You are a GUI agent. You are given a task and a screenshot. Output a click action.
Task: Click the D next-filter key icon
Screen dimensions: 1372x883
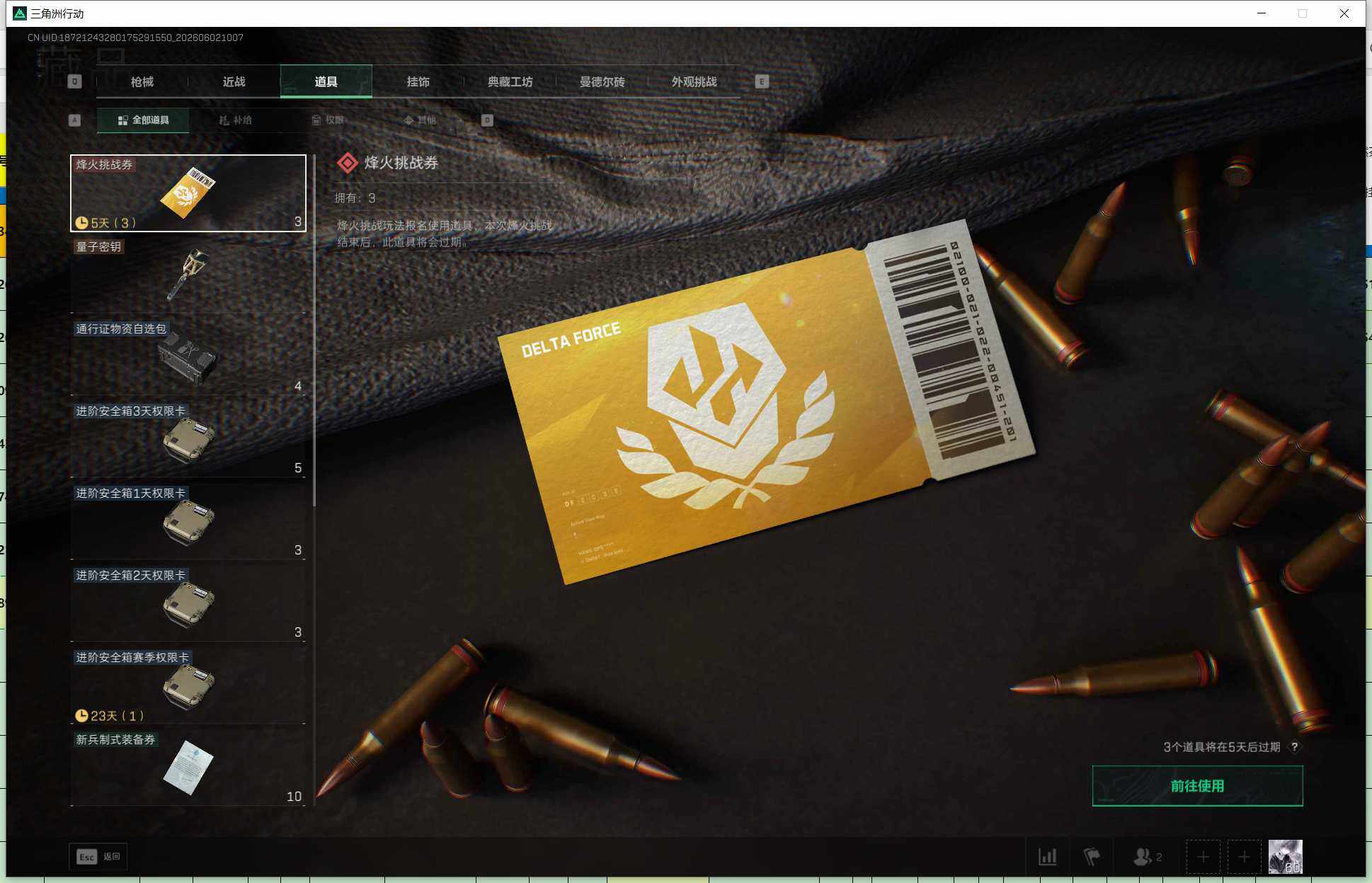(x=487, y=120)
